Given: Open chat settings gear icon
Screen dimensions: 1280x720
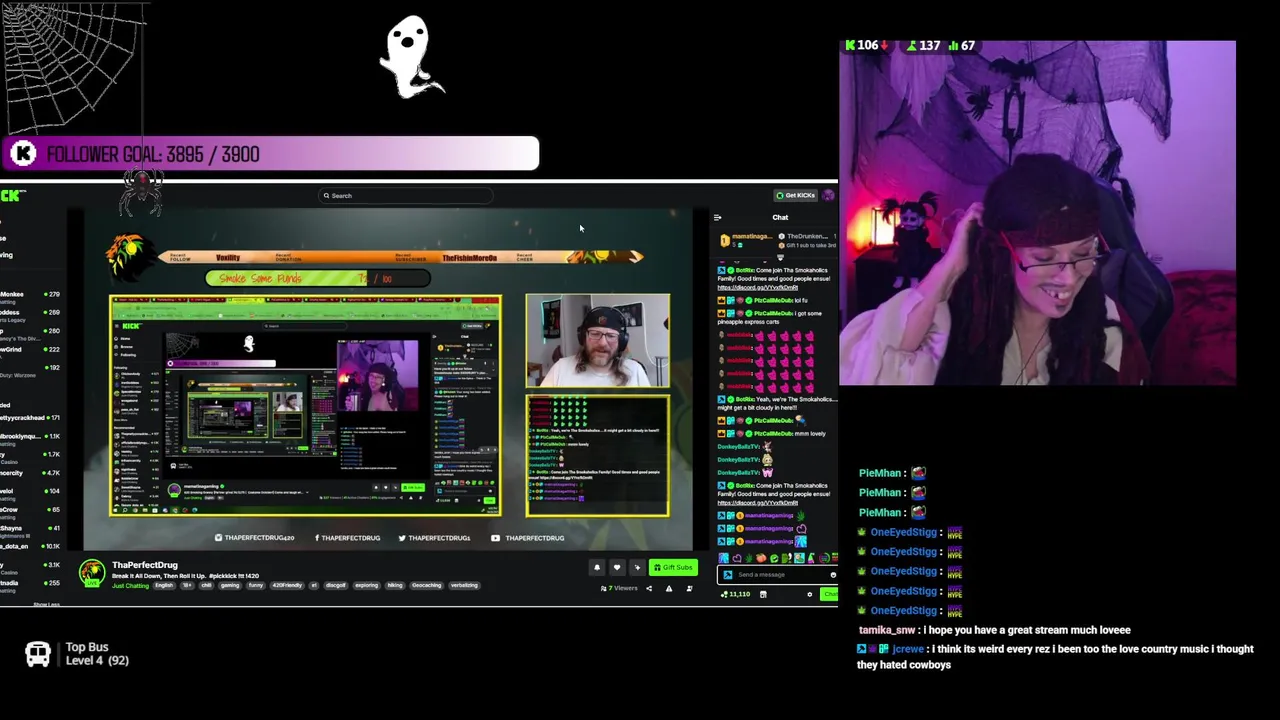Looking at the screenshot, I should click(809, 594).
